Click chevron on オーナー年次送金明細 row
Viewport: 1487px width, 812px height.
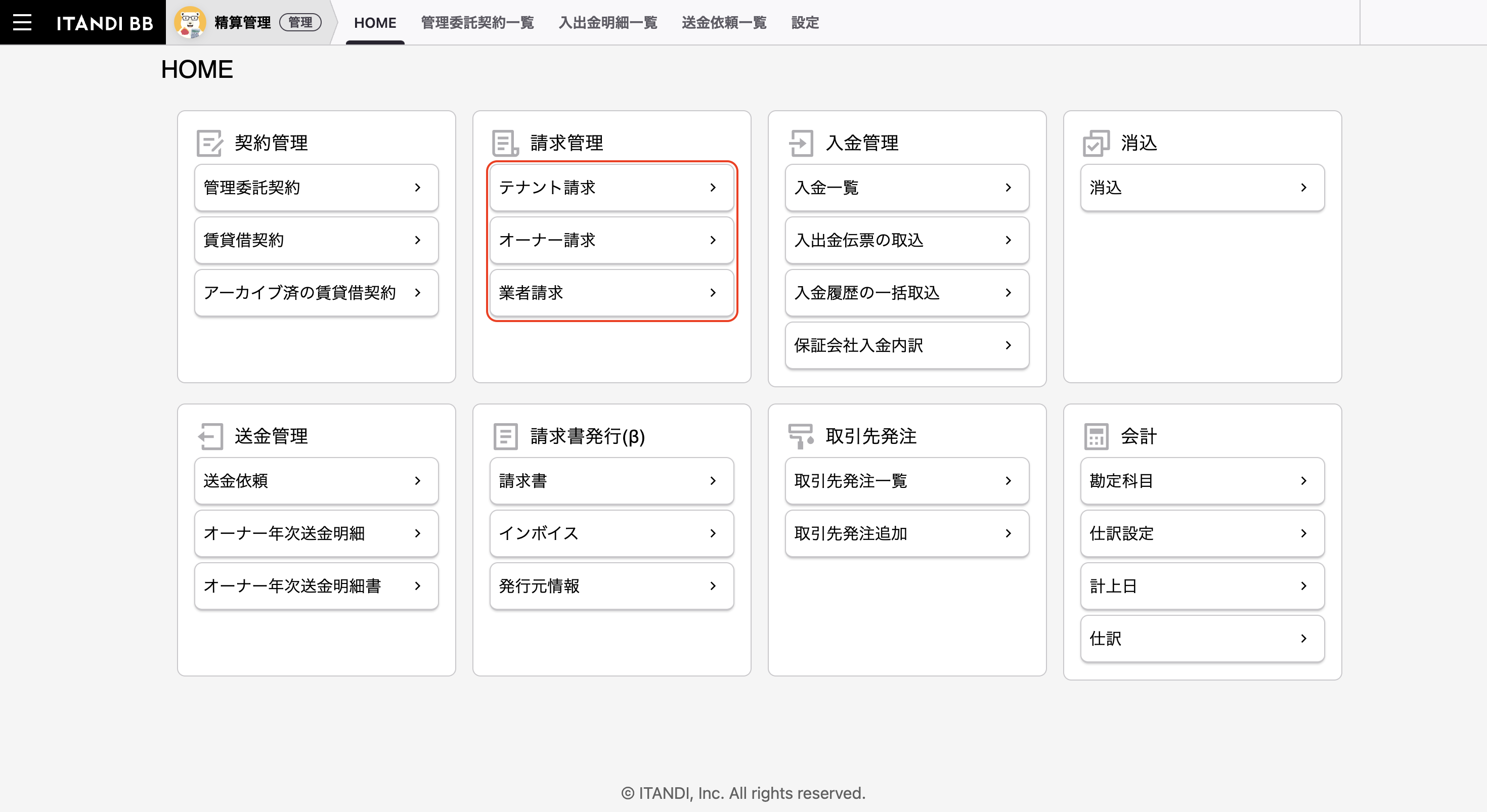[x=417, y=533]
